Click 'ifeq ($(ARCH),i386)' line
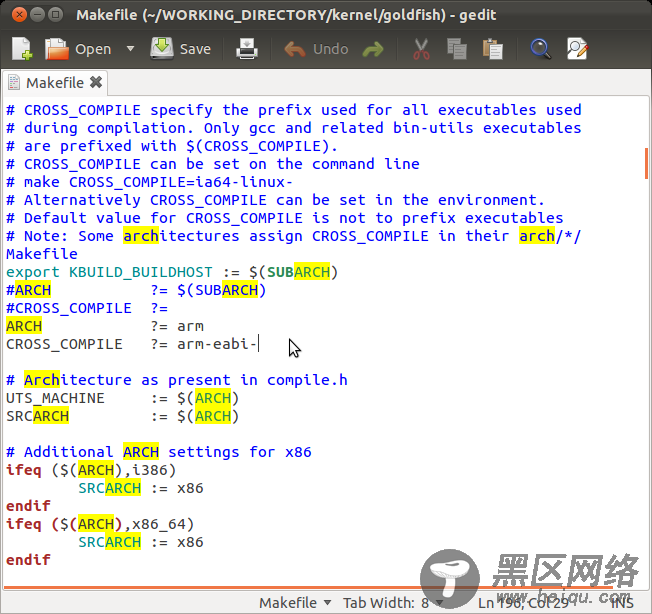This screenshot has width=652, height=614. click(x=91, y=470)
